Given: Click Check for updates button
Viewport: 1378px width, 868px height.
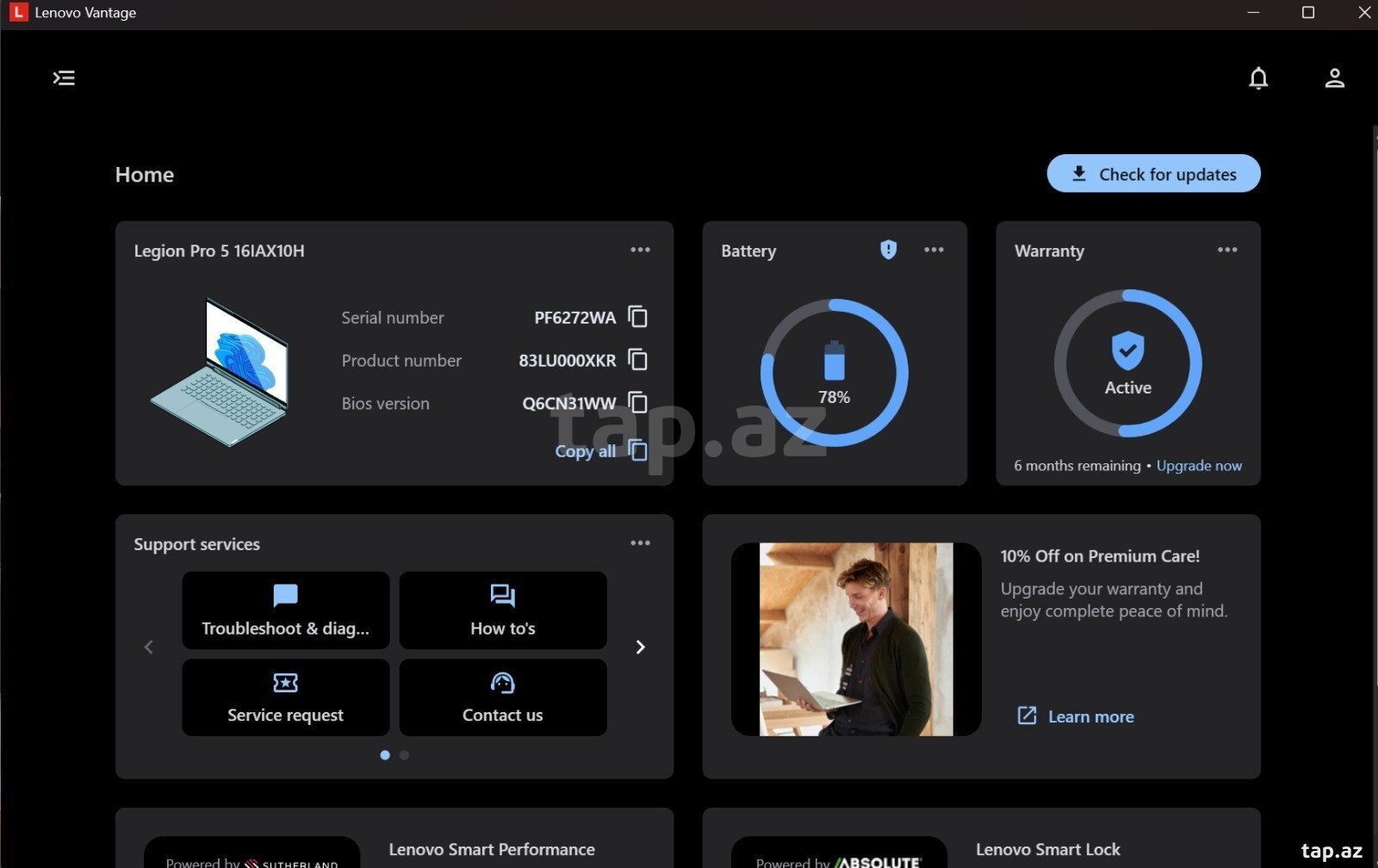Looking at the screenshot, I should 1153,174.
